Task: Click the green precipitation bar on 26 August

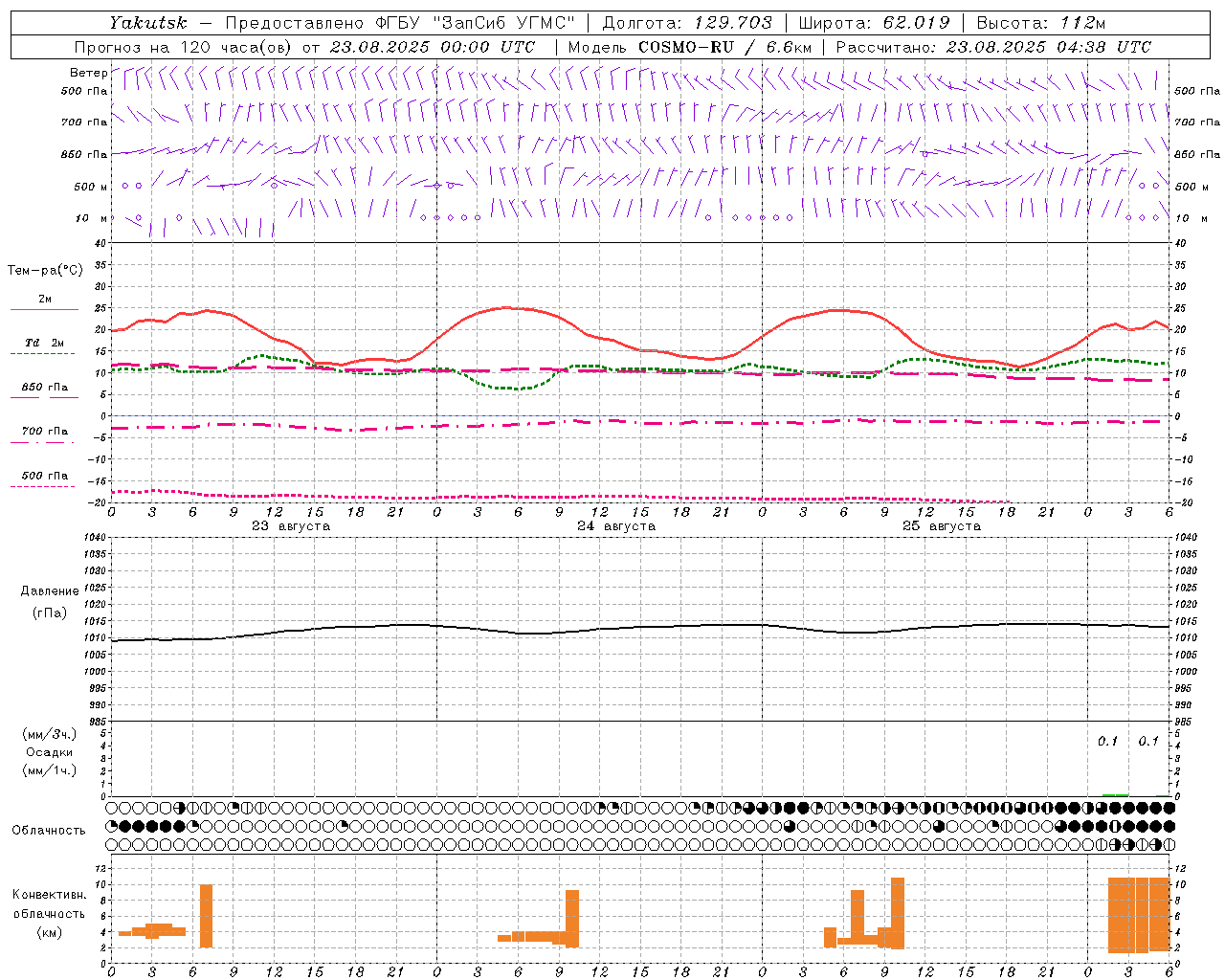Action: tap(1115, 794)
